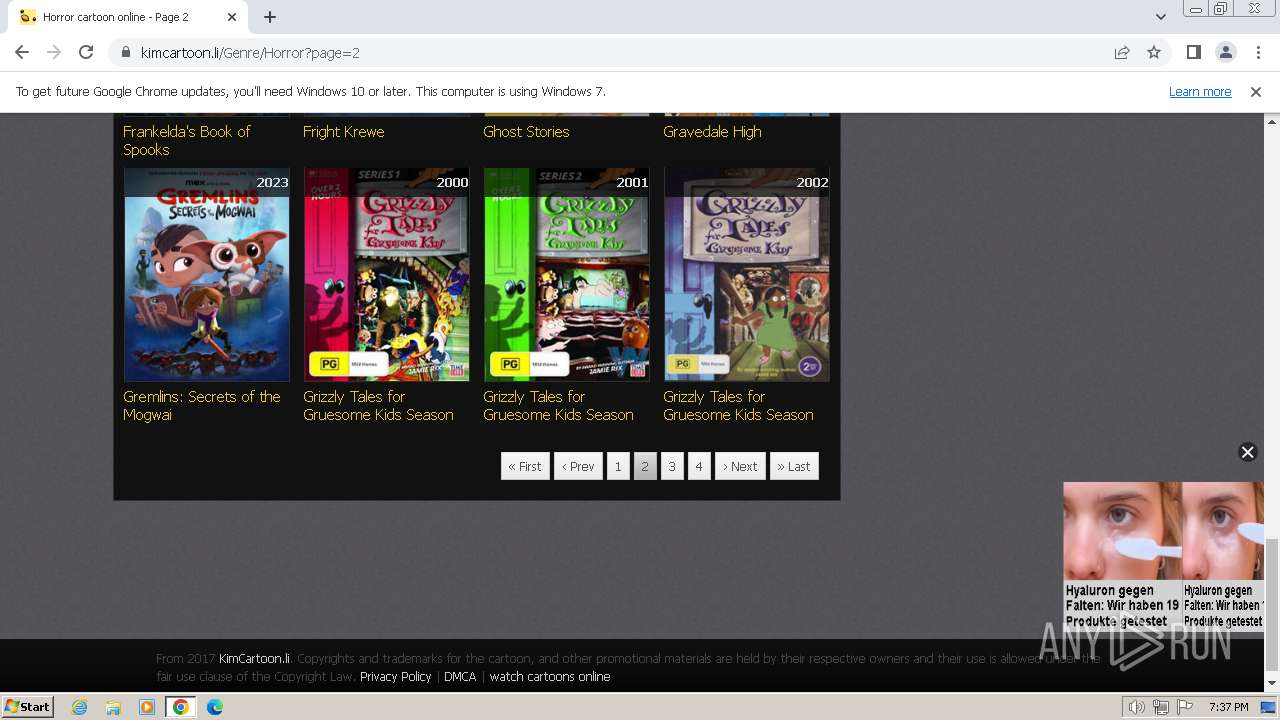
Task: Launch Internet Explorer from taskbar
Action: (x=79, y=707)
